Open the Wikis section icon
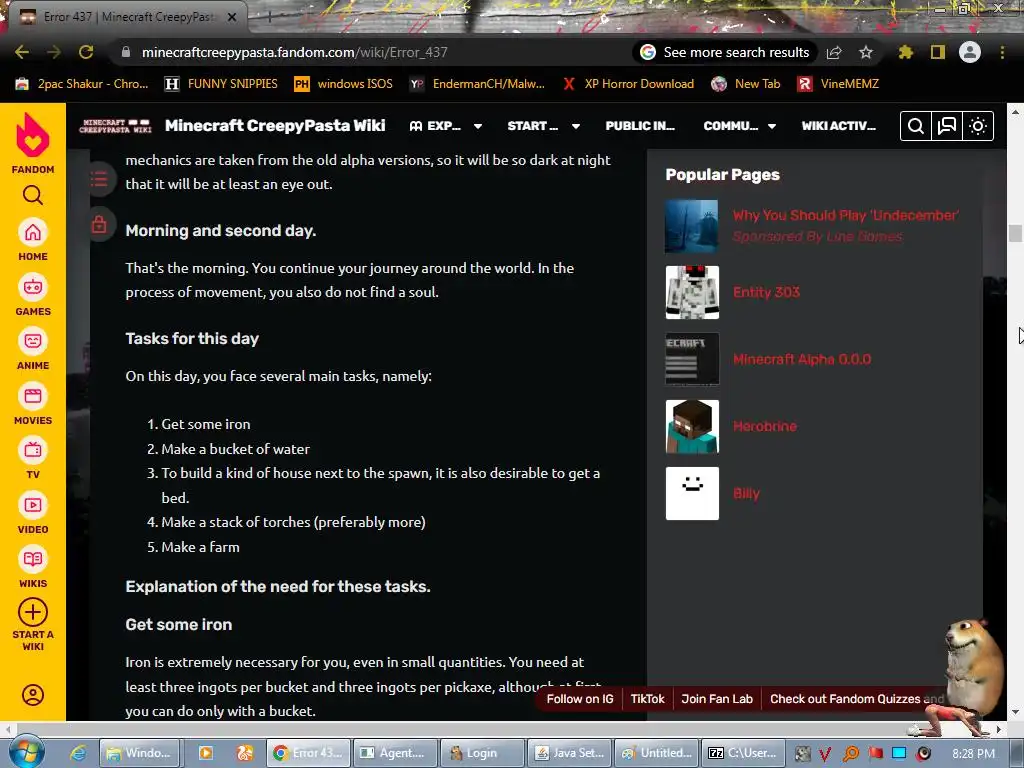 (x=33, y=559)
